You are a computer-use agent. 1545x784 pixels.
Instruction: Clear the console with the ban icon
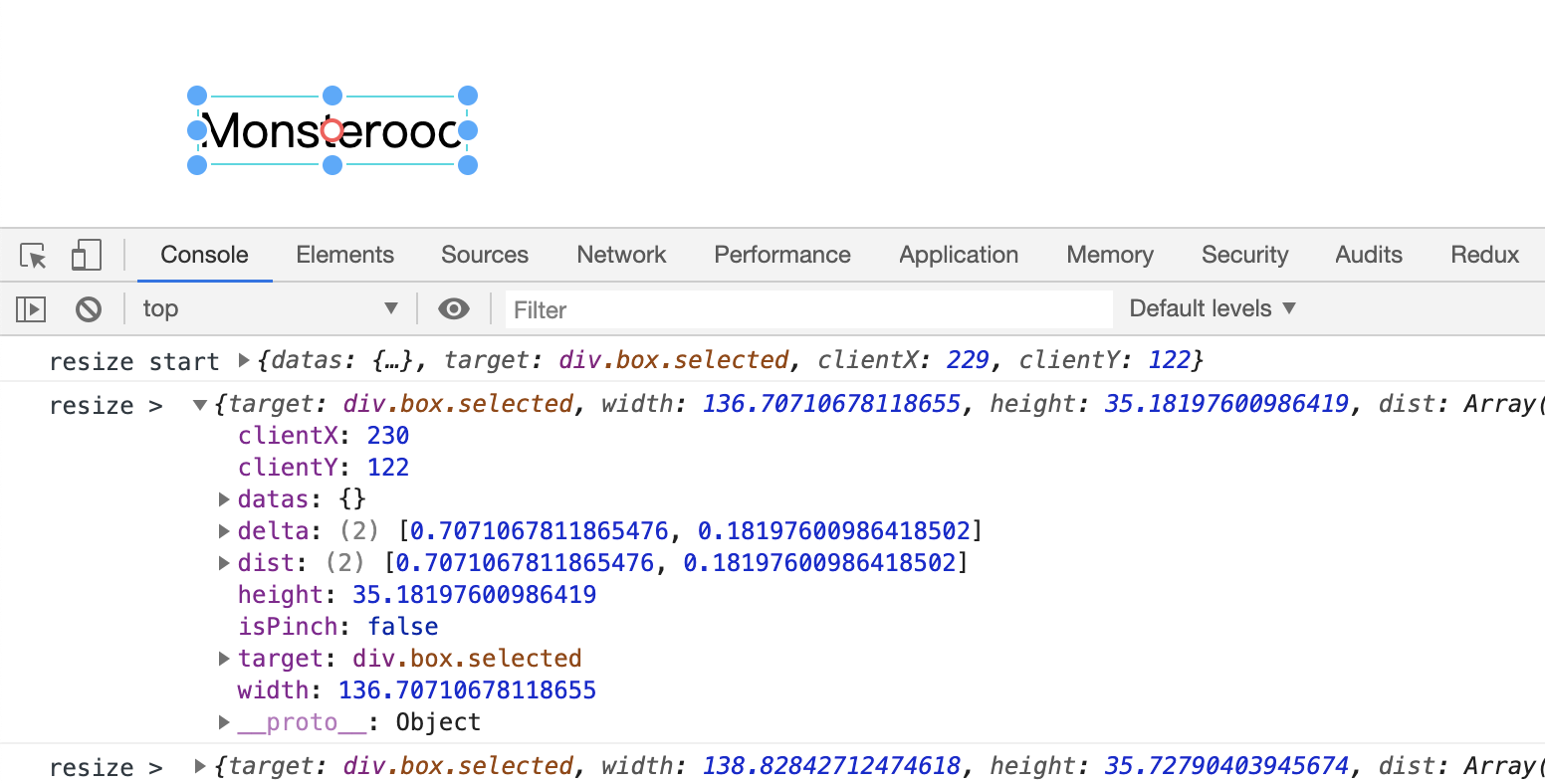(89, 309)
